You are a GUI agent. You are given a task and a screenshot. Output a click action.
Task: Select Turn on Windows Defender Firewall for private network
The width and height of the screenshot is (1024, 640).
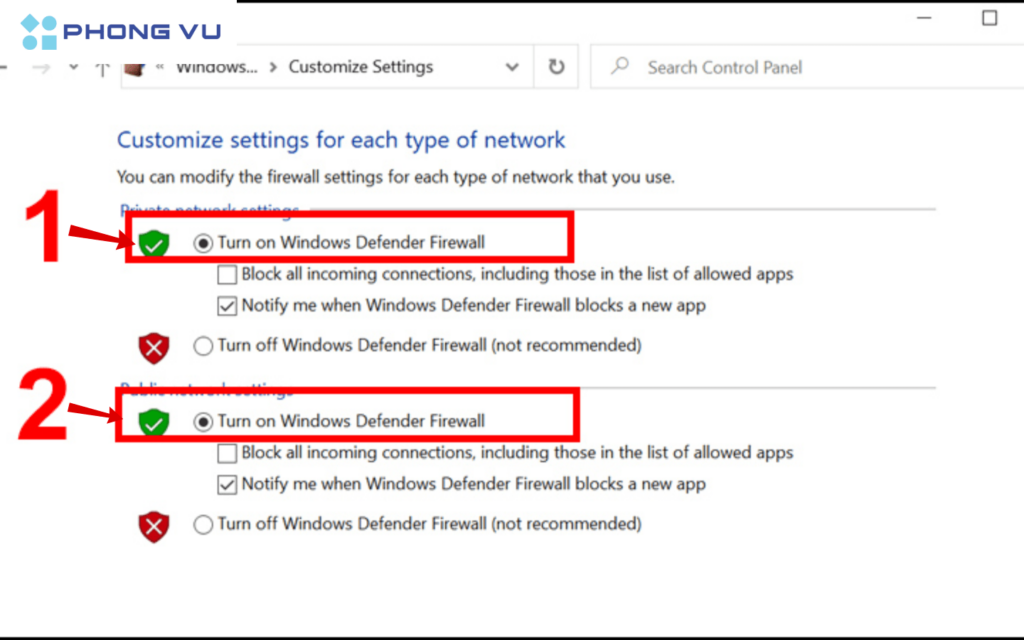[x=203, y=242]
